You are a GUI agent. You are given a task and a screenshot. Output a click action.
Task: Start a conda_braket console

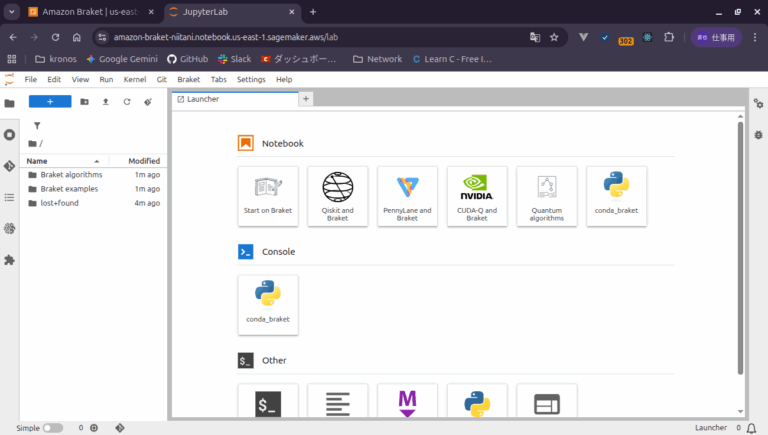point(268,305)
